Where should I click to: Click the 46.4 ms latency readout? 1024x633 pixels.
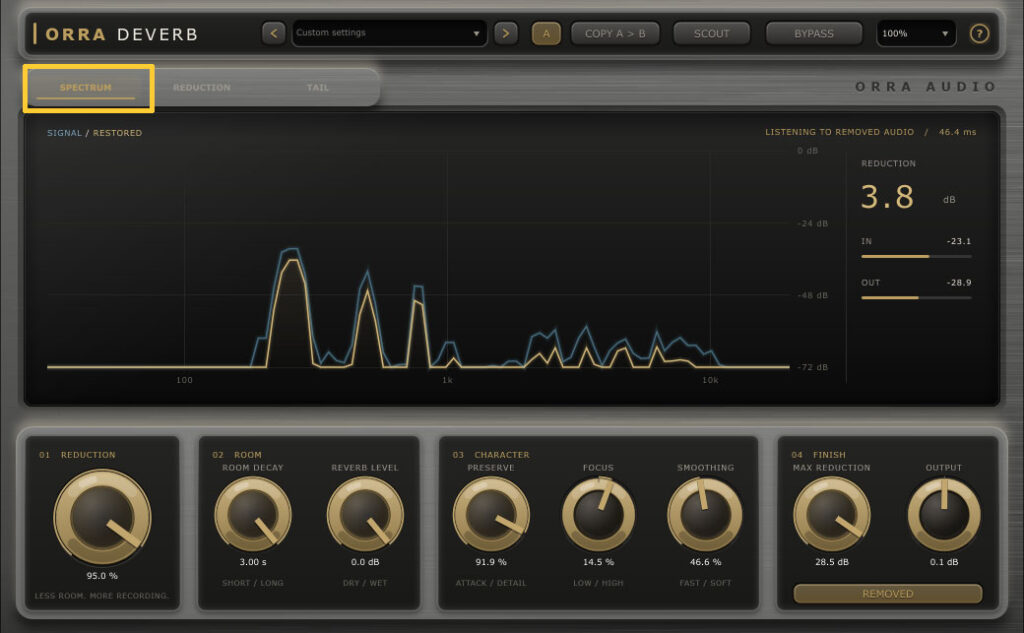coord(957,132)
